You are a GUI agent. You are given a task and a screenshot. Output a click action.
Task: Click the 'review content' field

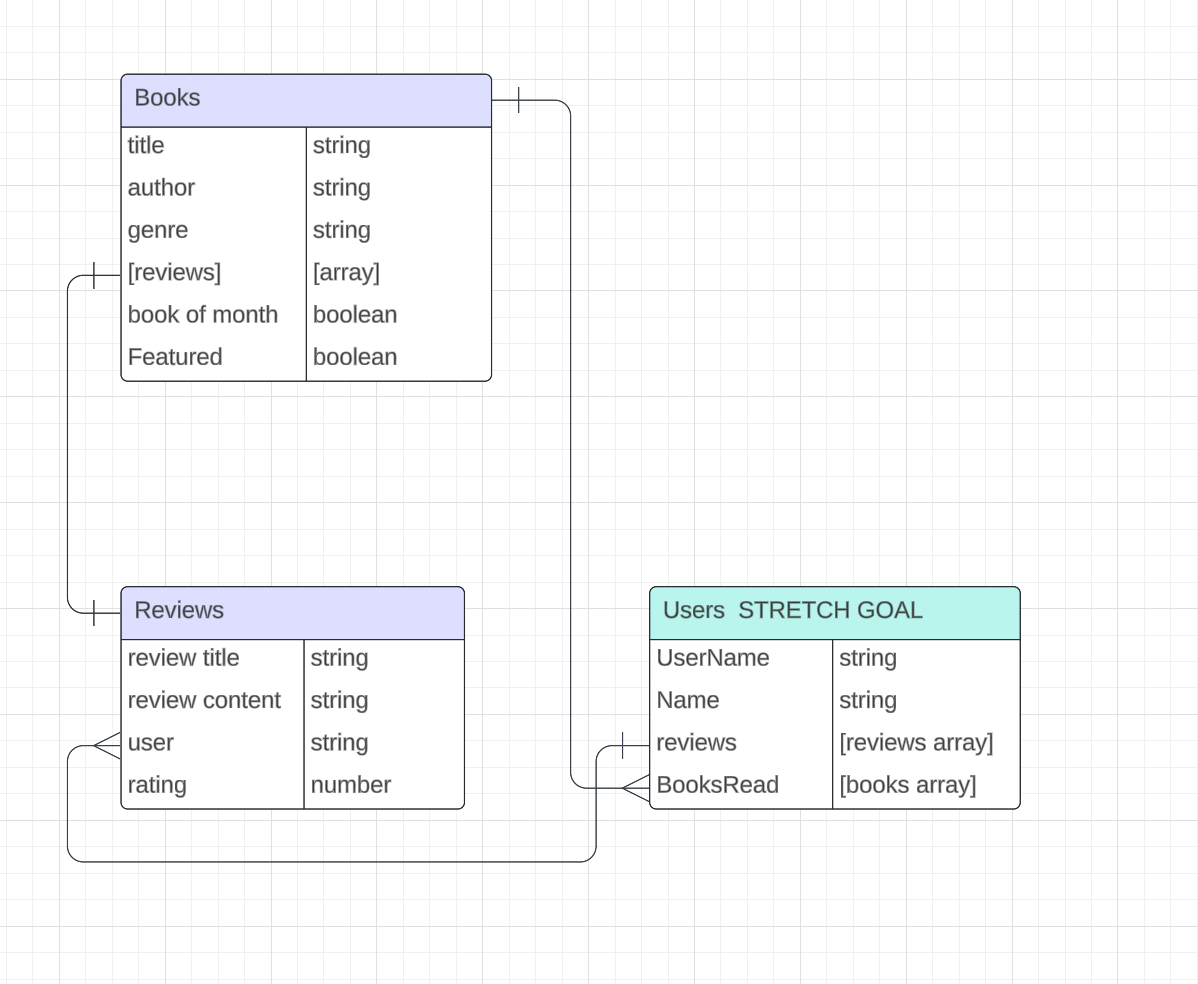(x=204, y=700)
